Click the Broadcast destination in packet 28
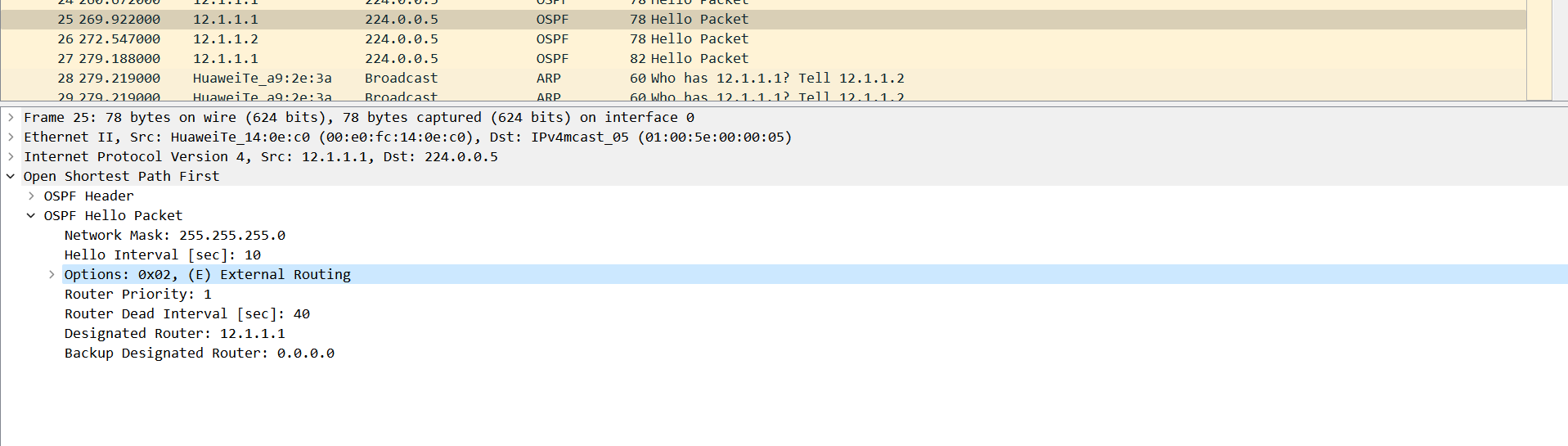The width and height of the screenshot is (1568, 446). coord(401,79)
